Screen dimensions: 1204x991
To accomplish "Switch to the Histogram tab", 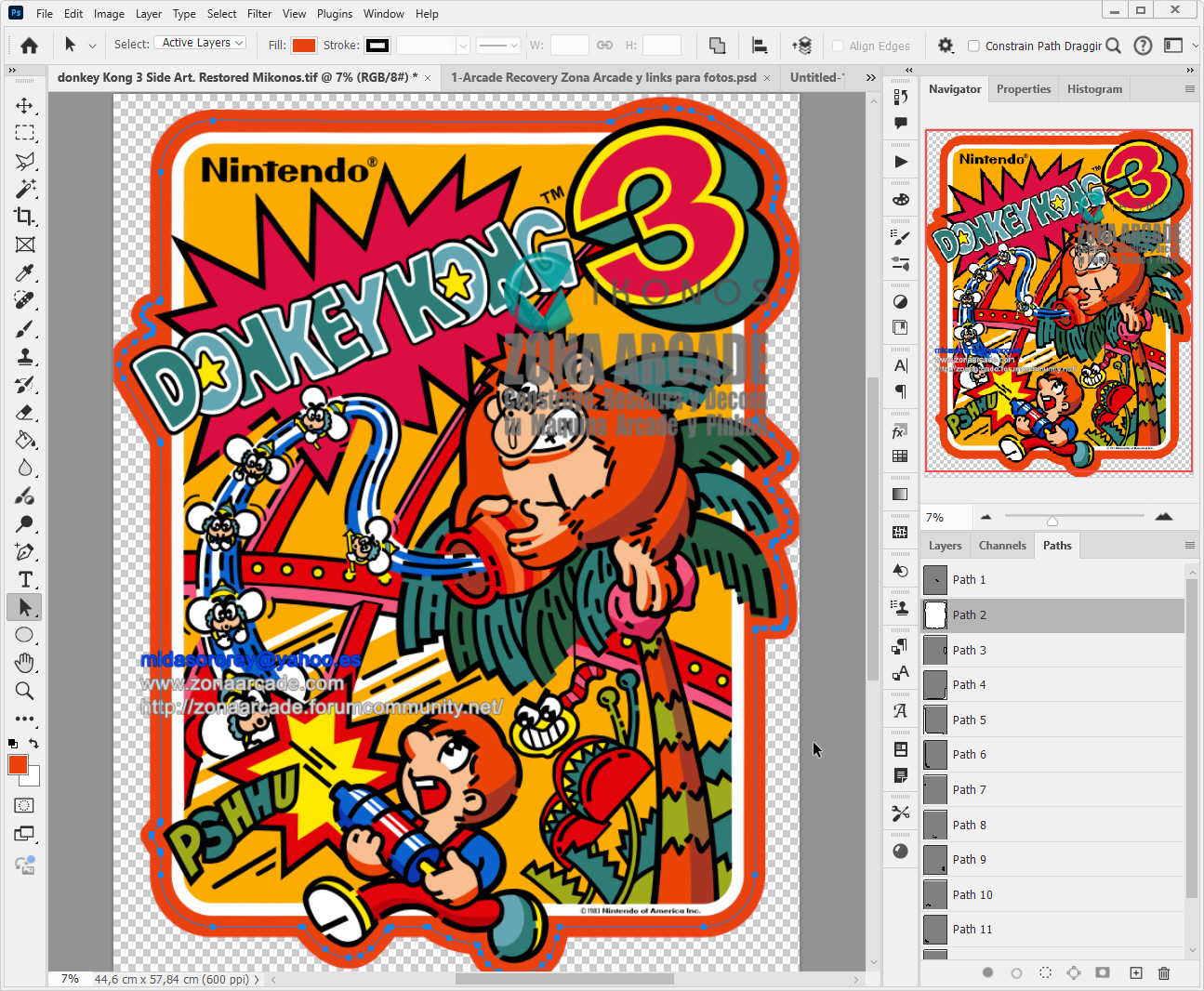I will click(x=1094, y=89).
